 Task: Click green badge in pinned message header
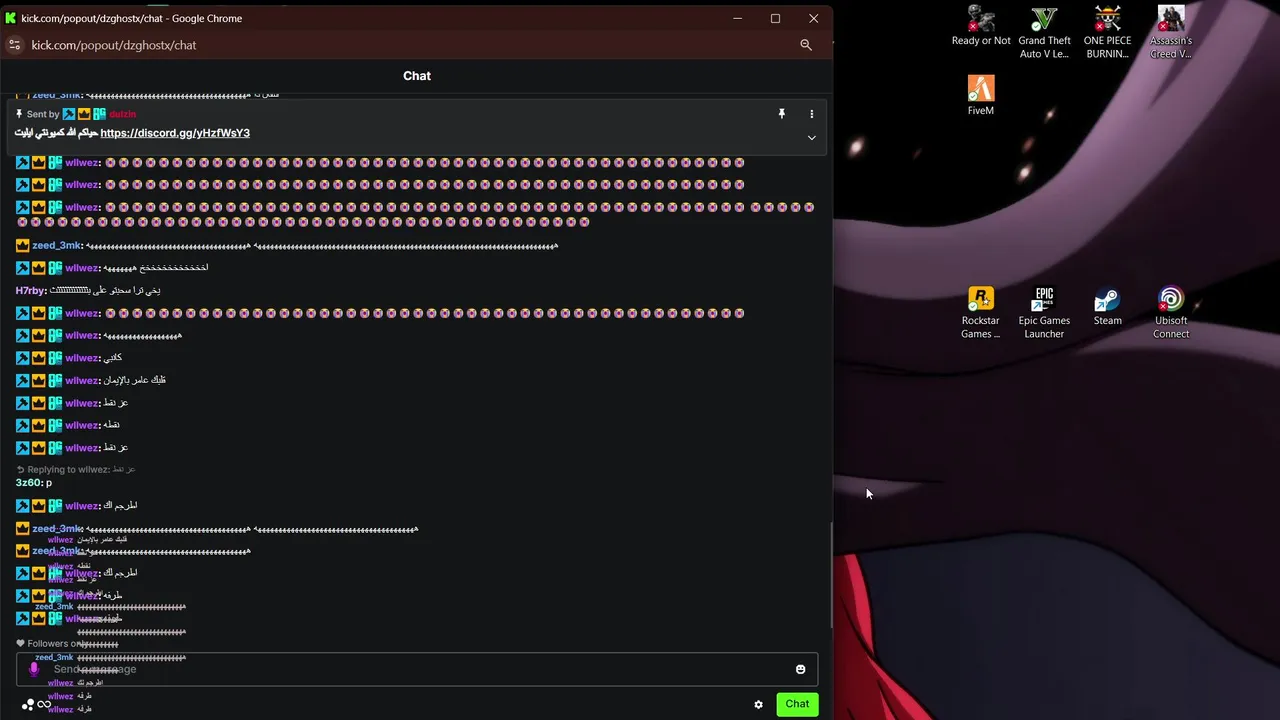tap(99, 114)
